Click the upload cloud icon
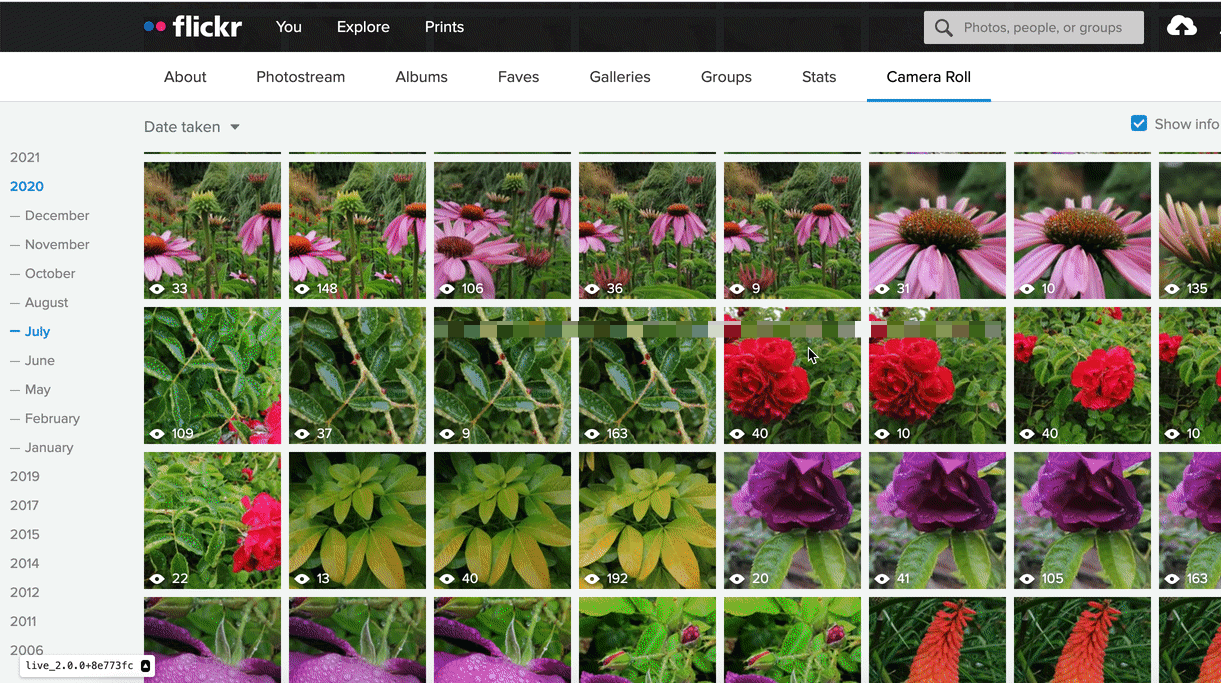1221x683 pixels. click(x=1182, y=27)
